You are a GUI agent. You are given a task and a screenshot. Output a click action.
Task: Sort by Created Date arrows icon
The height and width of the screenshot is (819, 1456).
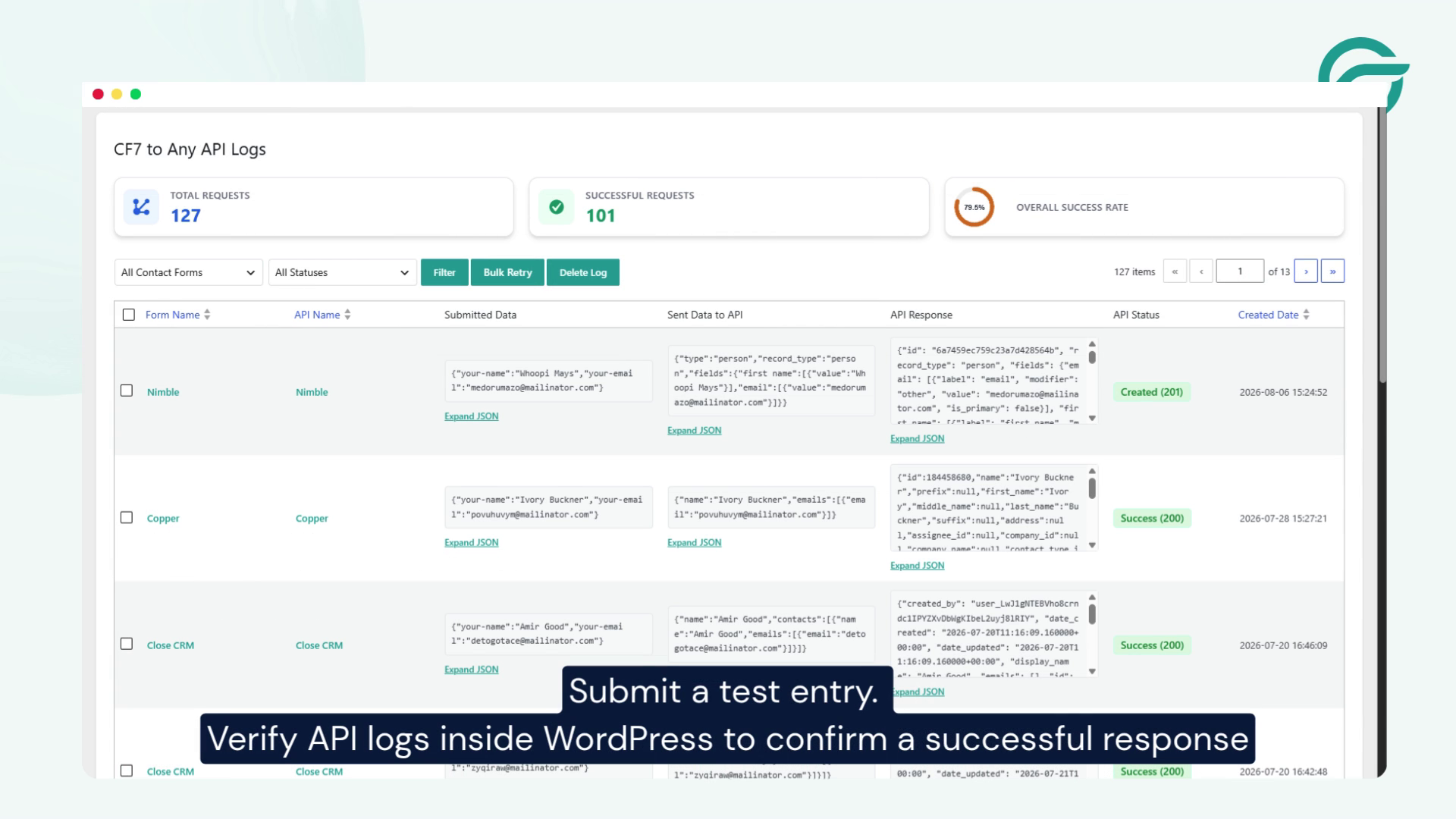(x=1306, y=315)
